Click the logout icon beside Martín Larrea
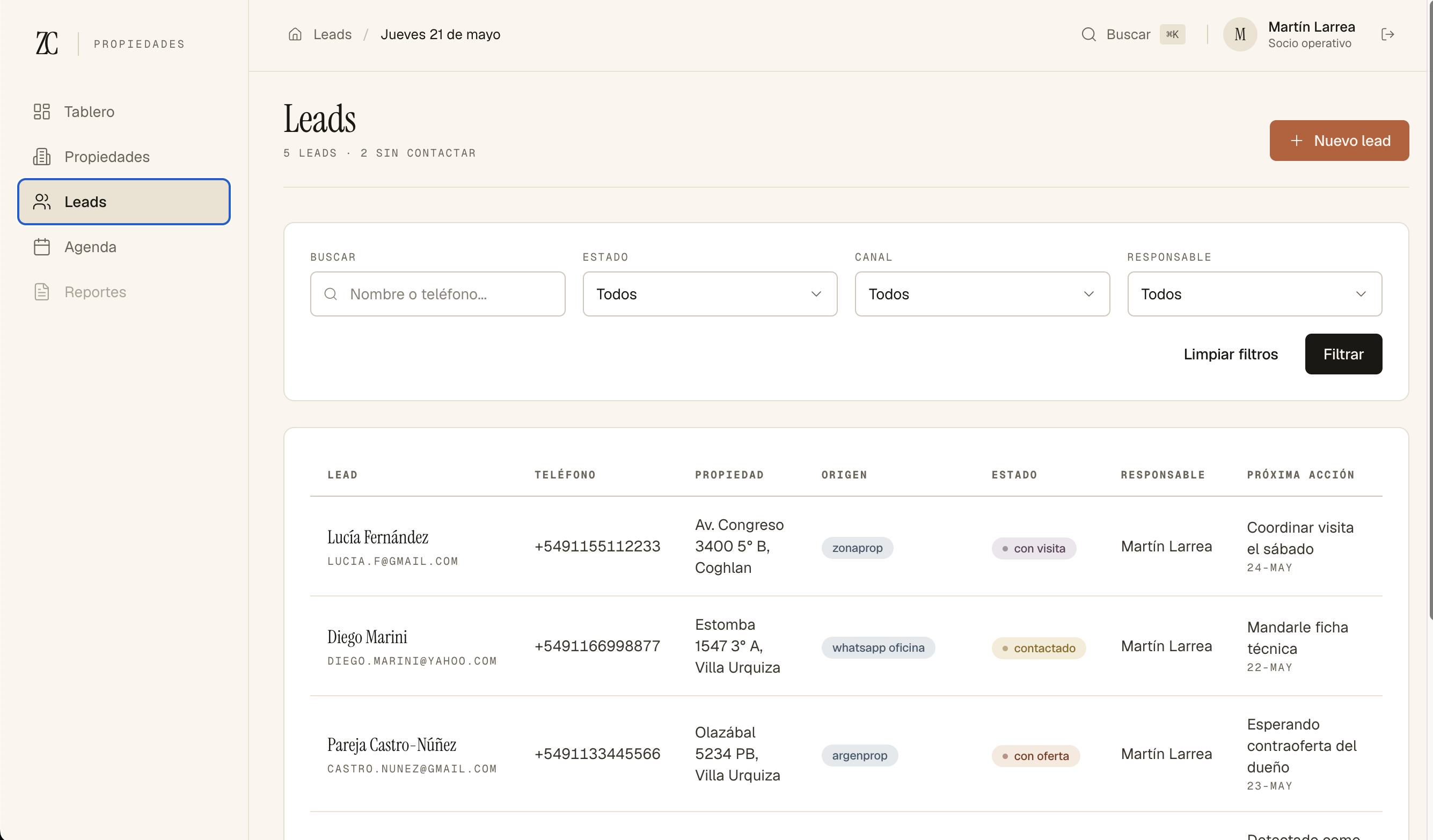 (1387, 34)
